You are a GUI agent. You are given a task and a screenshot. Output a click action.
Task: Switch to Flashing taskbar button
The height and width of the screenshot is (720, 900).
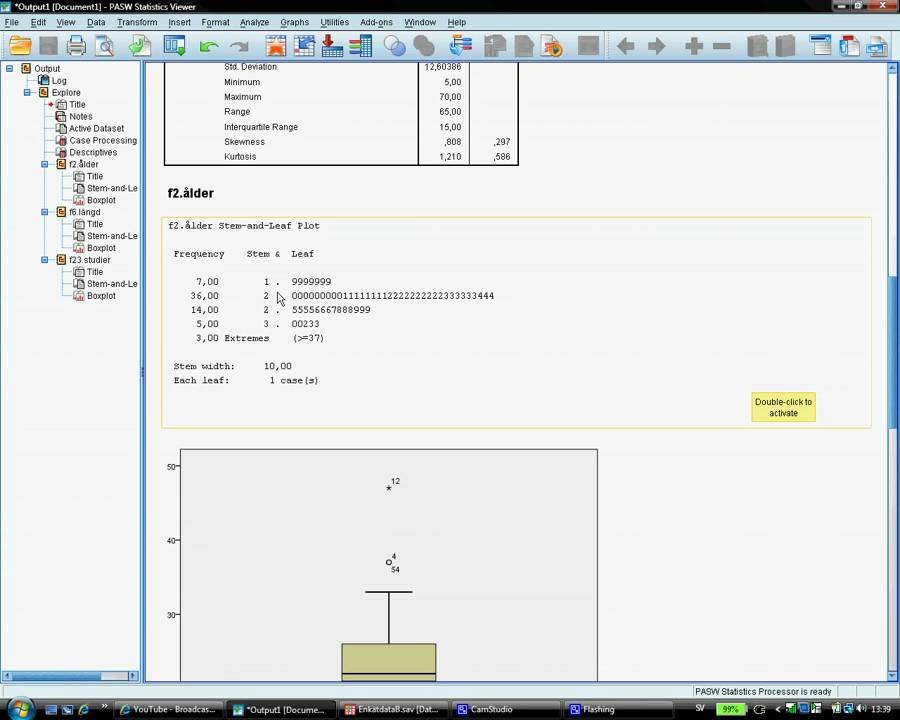[616, 709]
